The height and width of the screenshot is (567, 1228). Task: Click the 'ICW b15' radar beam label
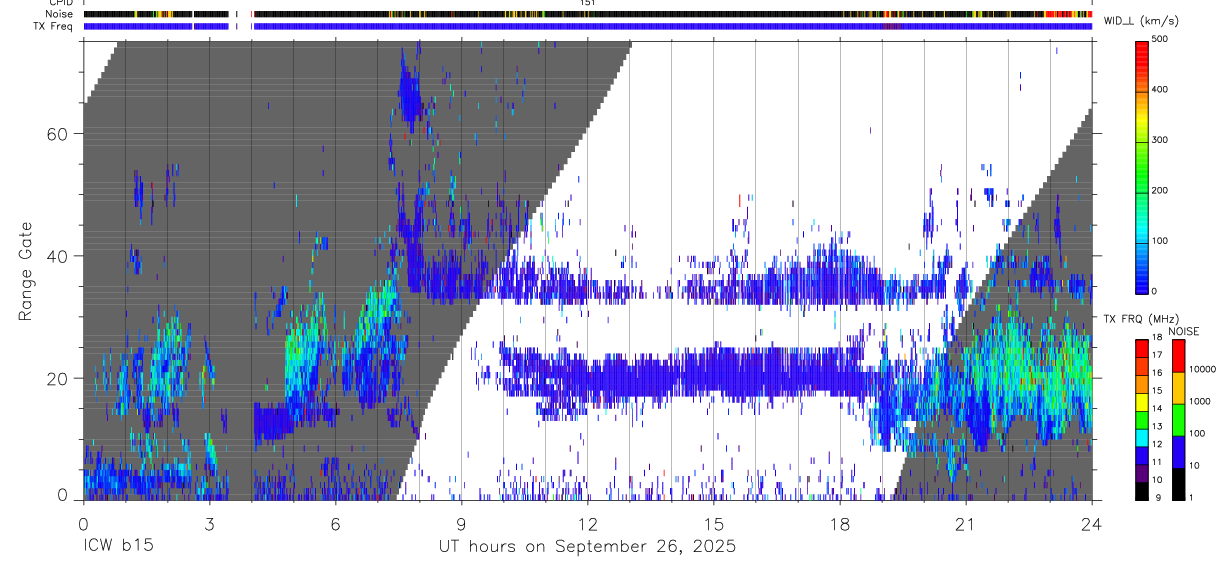(118, 546)
